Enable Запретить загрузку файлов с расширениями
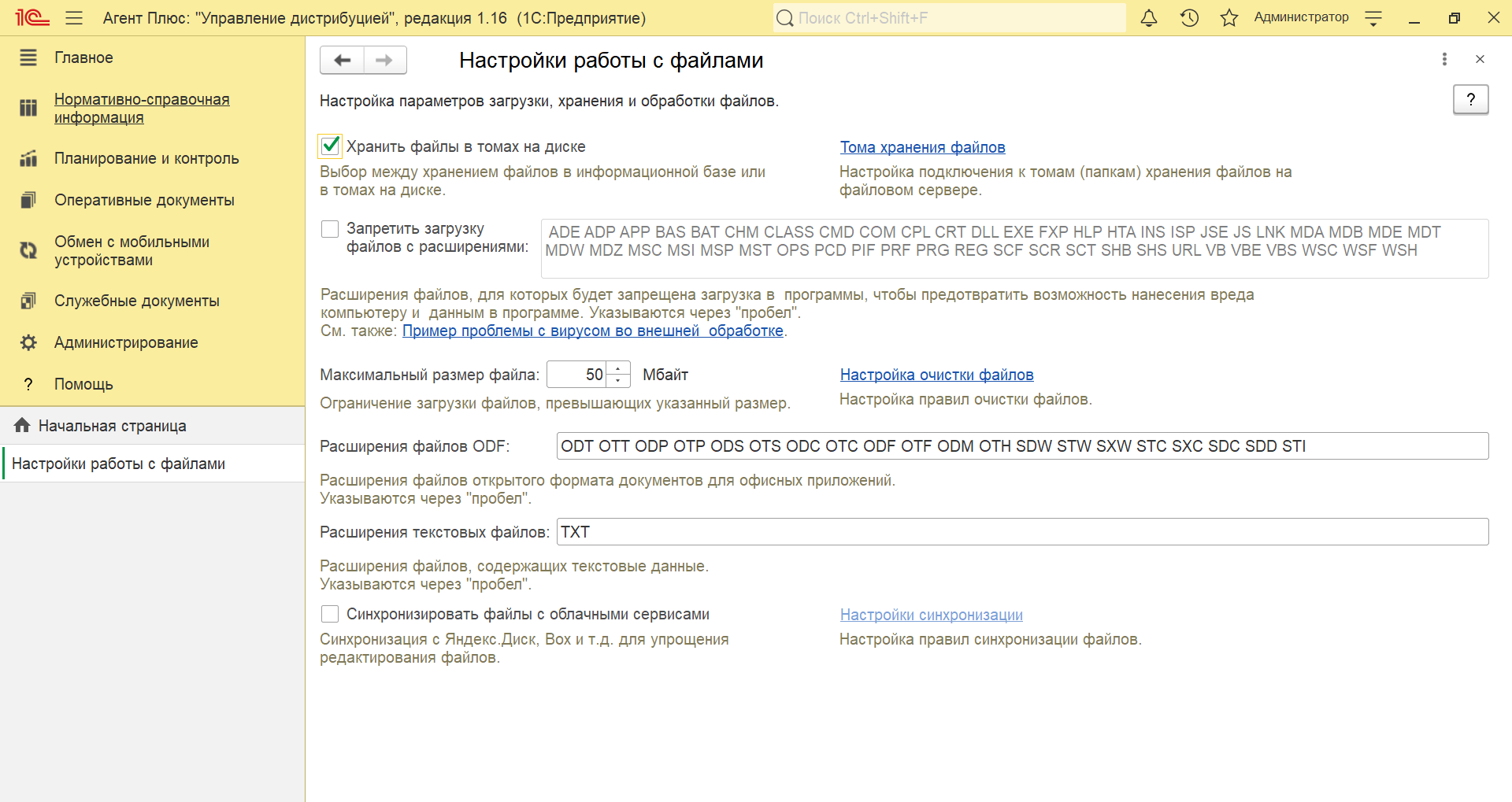 tap(330, 229)
